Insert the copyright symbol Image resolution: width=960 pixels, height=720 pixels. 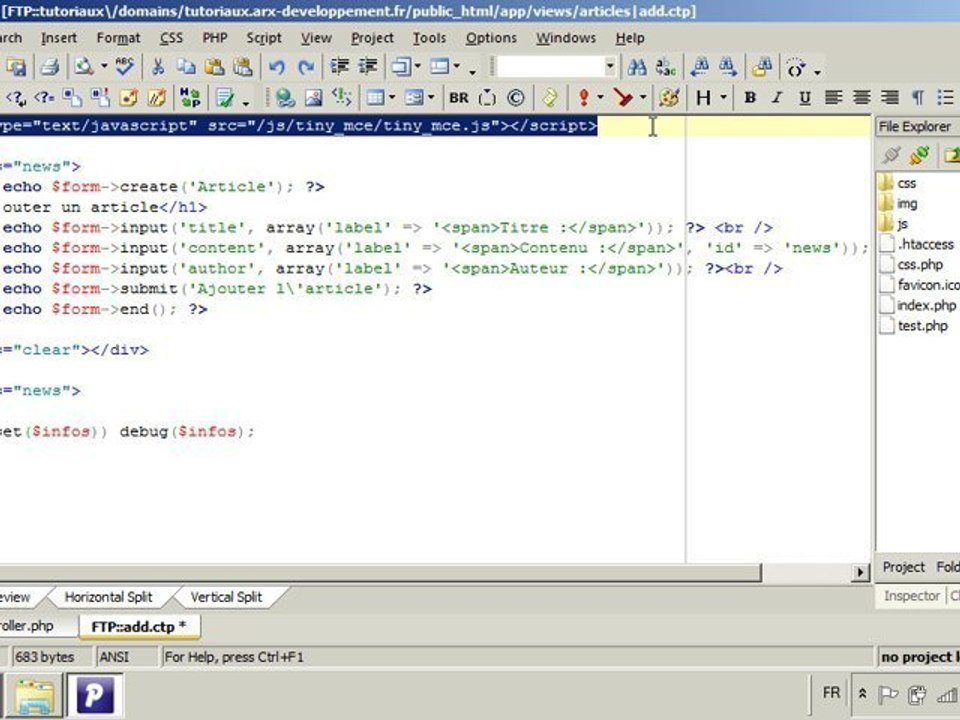click(516, 97)
